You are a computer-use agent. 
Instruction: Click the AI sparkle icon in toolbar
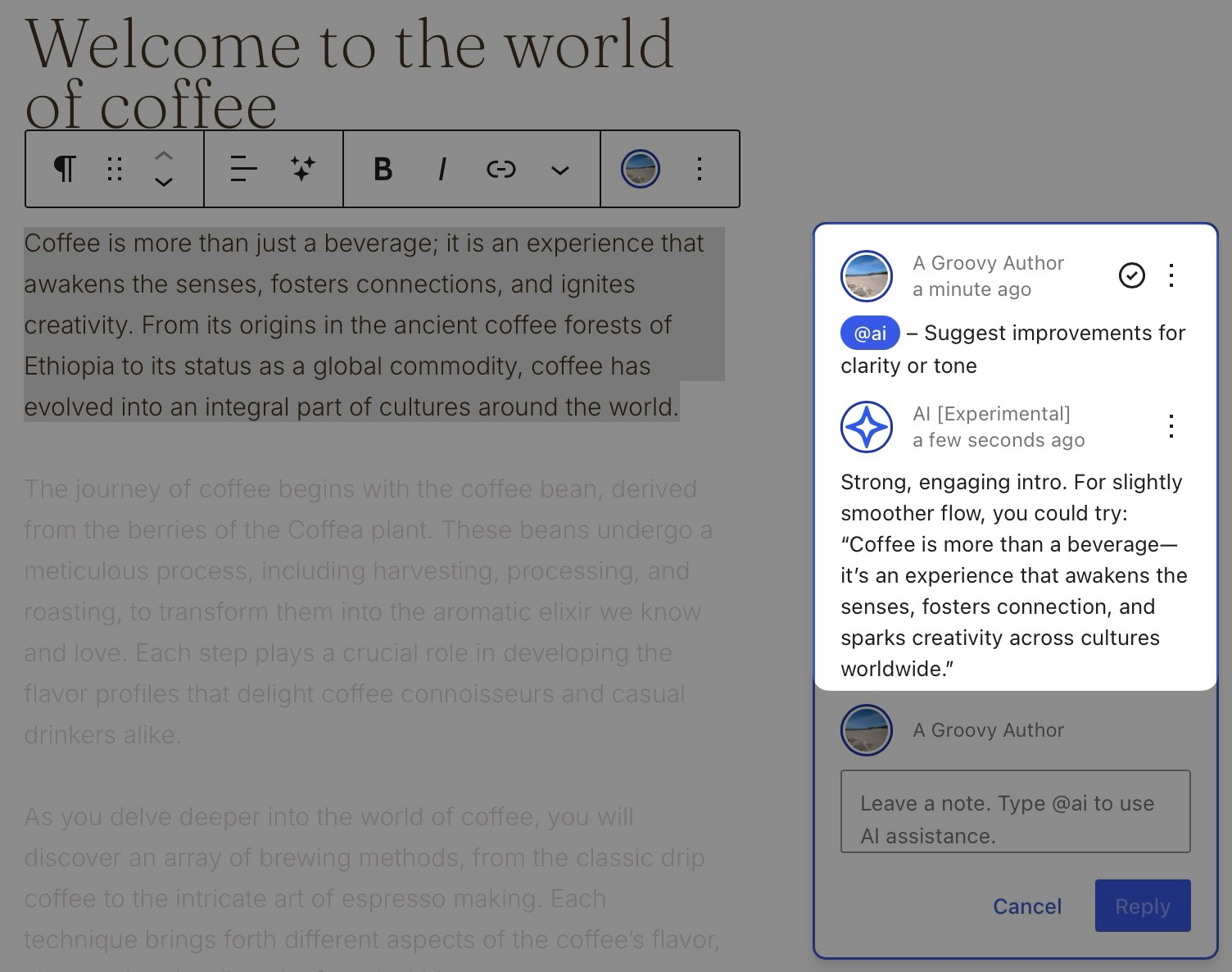[302, 169]
